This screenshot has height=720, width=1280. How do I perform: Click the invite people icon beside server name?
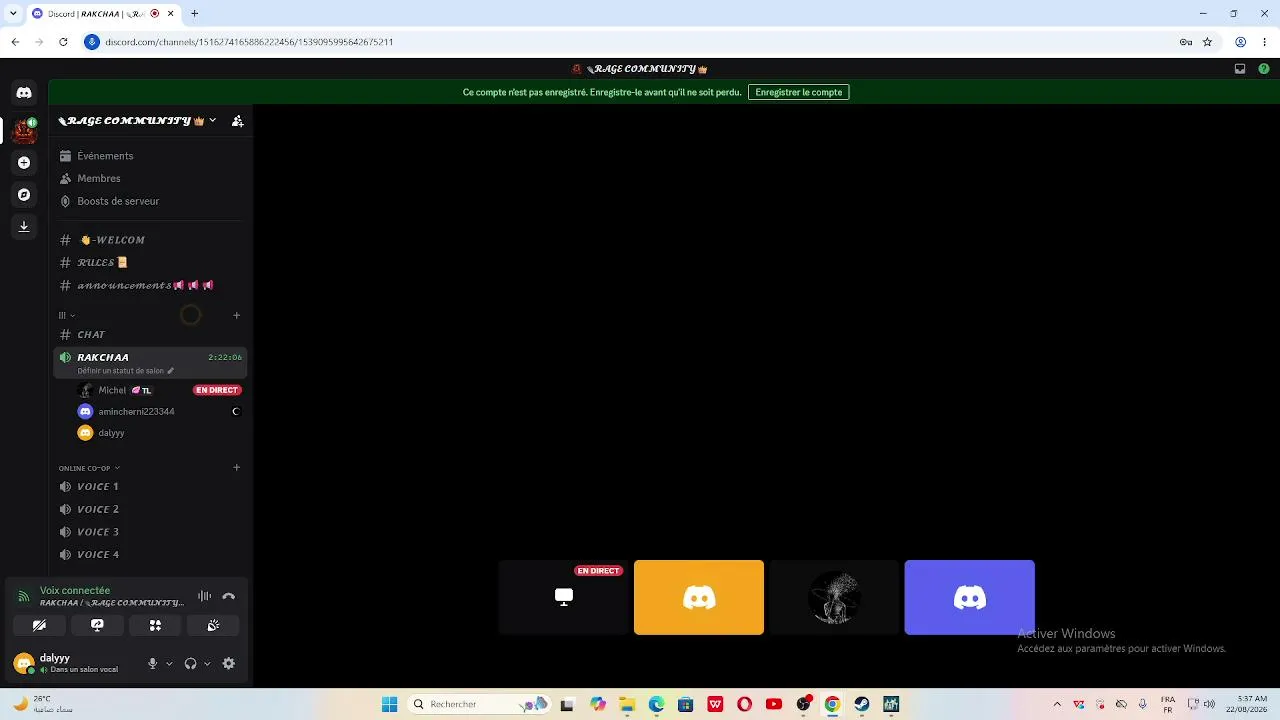coord(237,121)
